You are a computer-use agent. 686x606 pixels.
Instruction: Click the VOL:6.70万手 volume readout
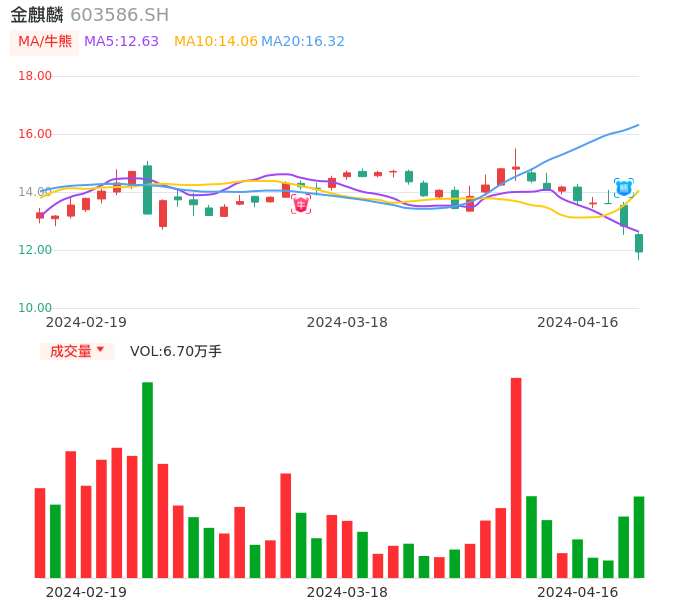[x=176, y=351]
